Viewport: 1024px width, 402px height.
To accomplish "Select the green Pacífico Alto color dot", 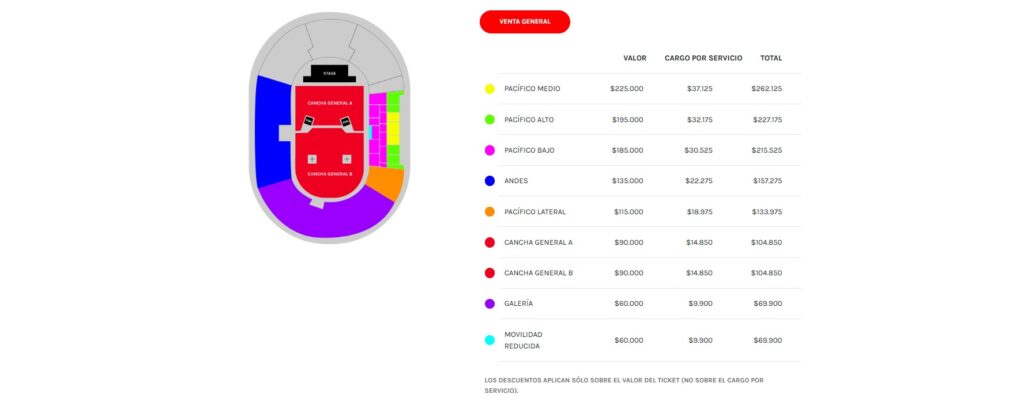I will pyautogui.click(x=489, y=120).
